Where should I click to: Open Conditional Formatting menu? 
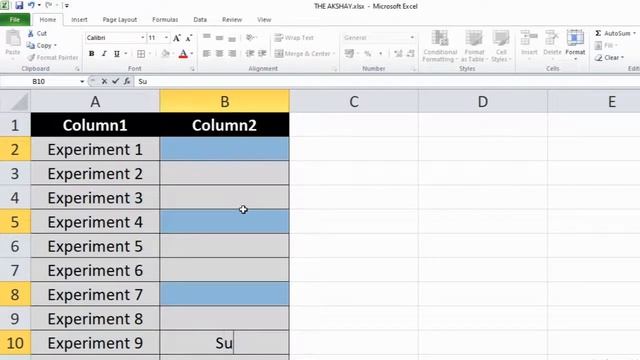click(440, 46)
